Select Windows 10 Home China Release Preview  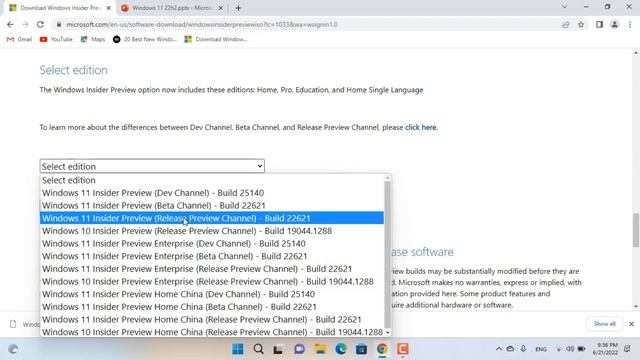tap(212, 332)
